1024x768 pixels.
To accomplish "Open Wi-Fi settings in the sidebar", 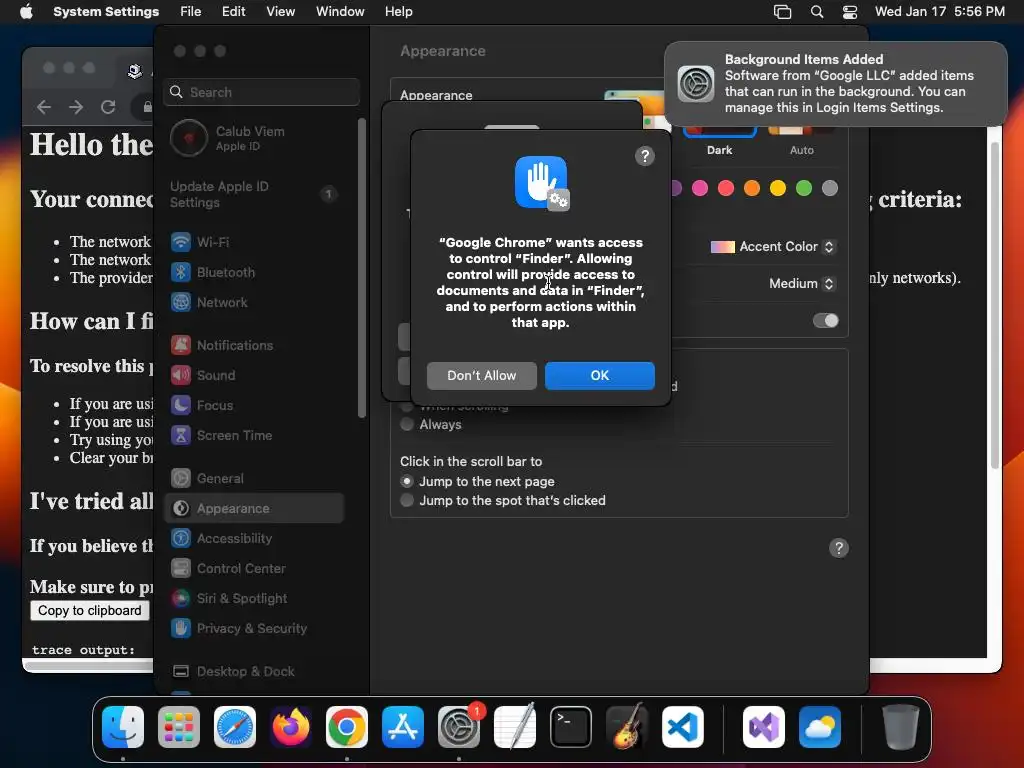I will pos(256,242).
